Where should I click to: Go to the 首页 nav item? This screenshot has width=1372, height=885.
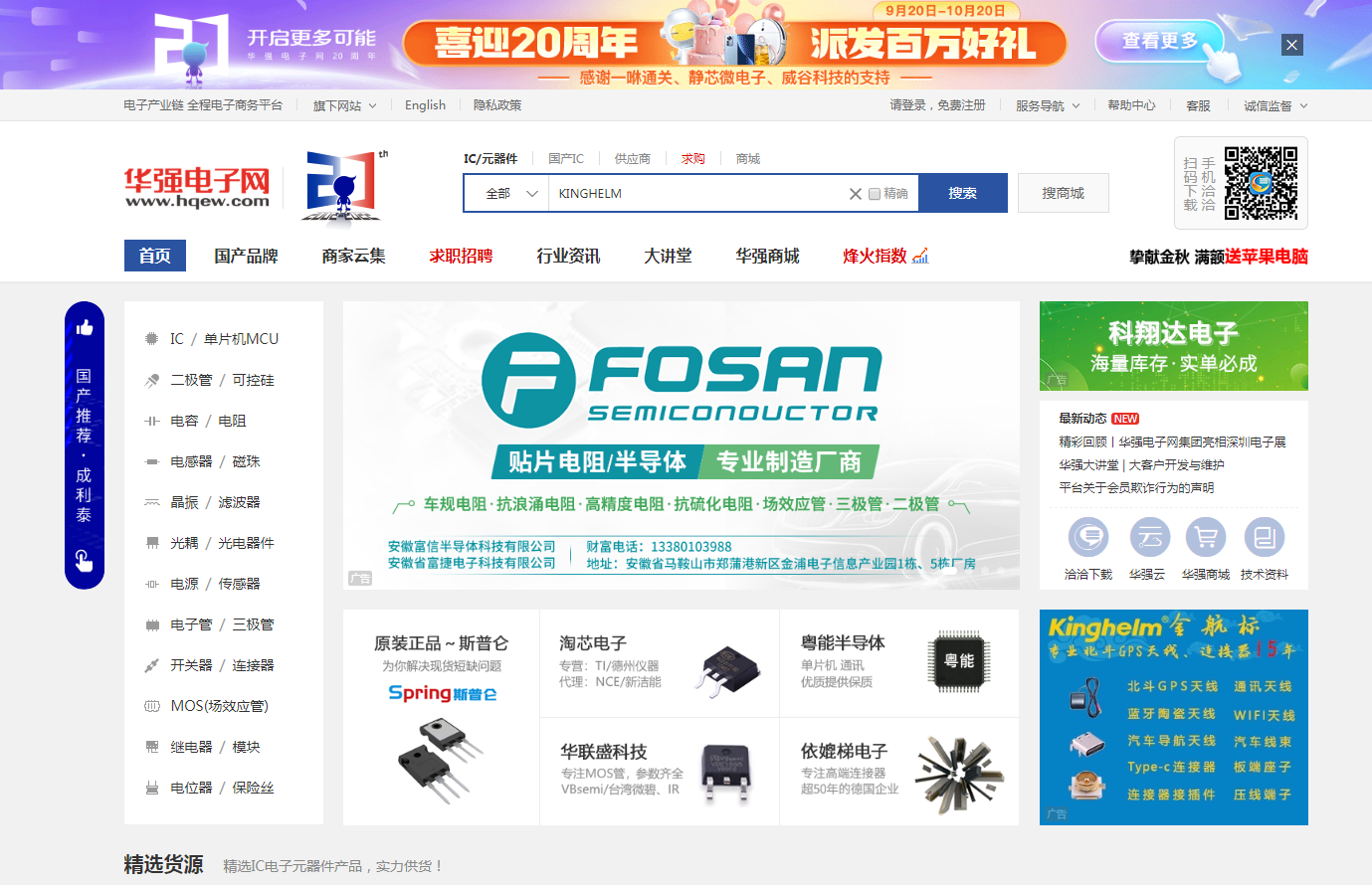(x=154, y=256)
